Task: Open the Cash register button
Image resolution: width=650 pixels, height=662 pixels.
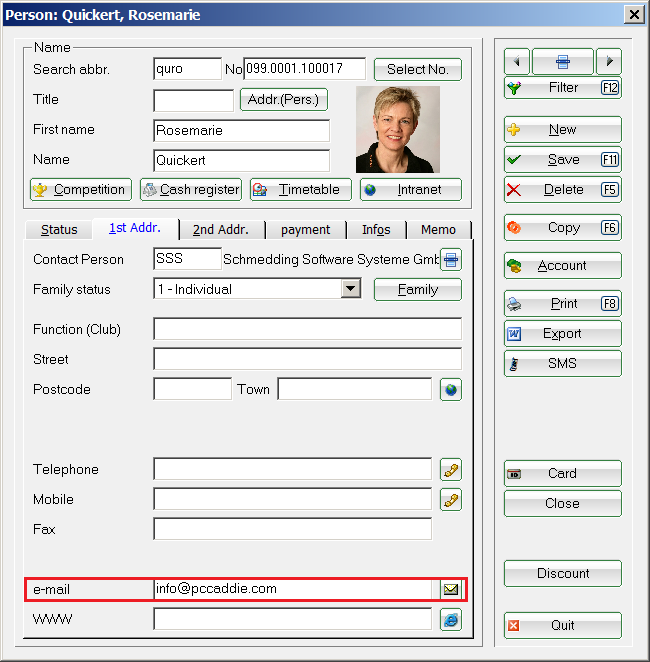Action: (191, 190)
